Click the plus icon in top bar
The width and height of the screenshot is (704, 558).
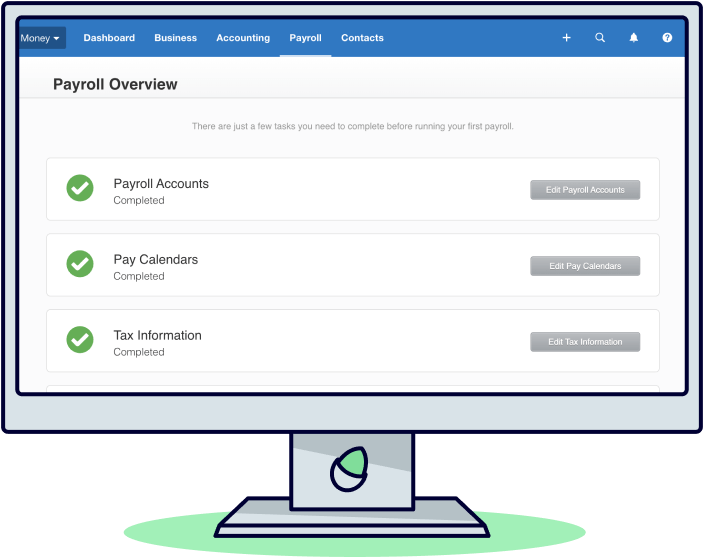click(x=566, y=38)
